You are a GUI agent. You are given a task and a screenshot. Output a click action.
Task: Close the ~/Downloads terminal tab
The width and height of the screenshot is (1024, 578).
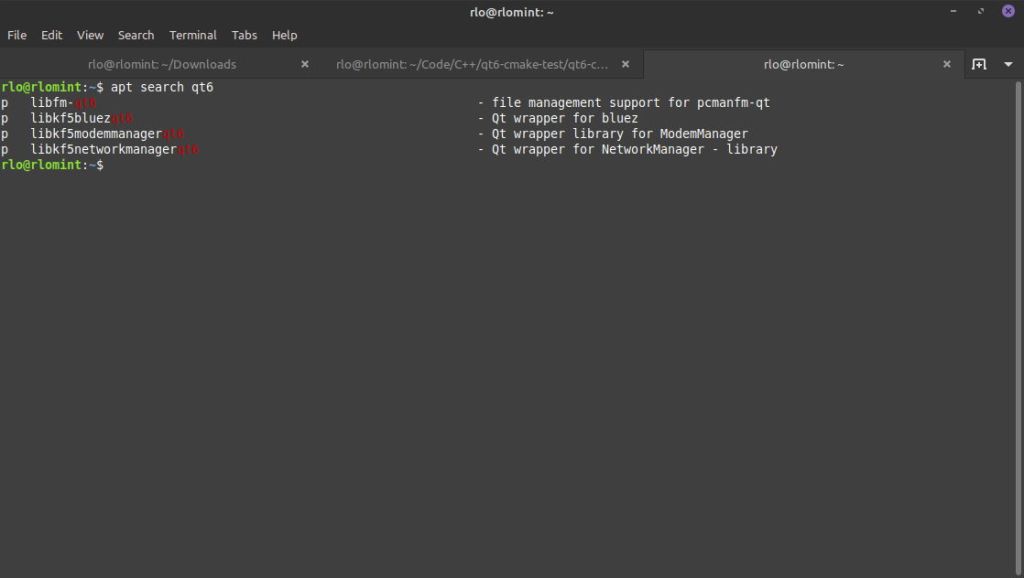pos(305,64)
